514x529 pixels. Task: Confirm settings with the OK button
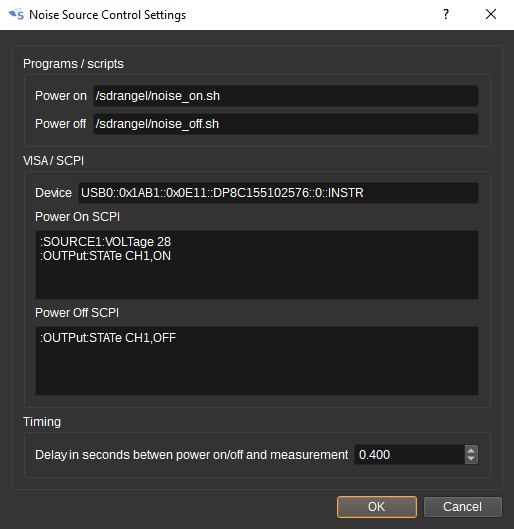pyautogui.click(x=377, y=507)
